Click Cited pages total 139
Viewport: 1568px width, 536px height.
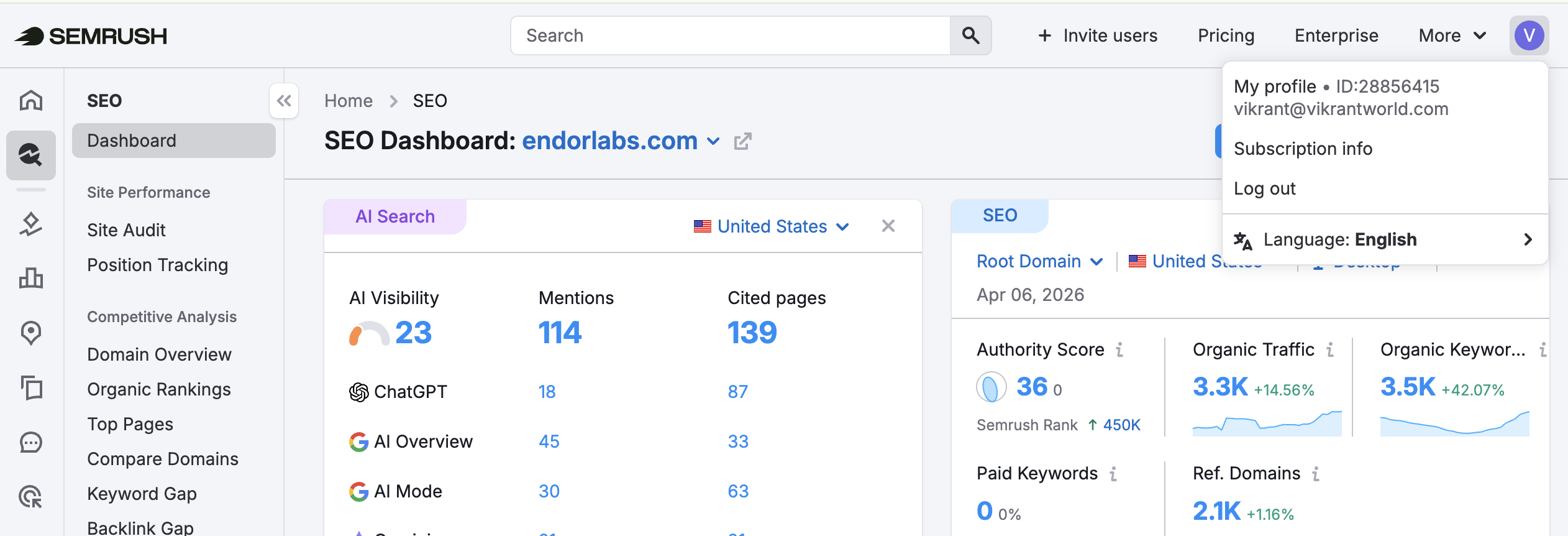point(752,333)
